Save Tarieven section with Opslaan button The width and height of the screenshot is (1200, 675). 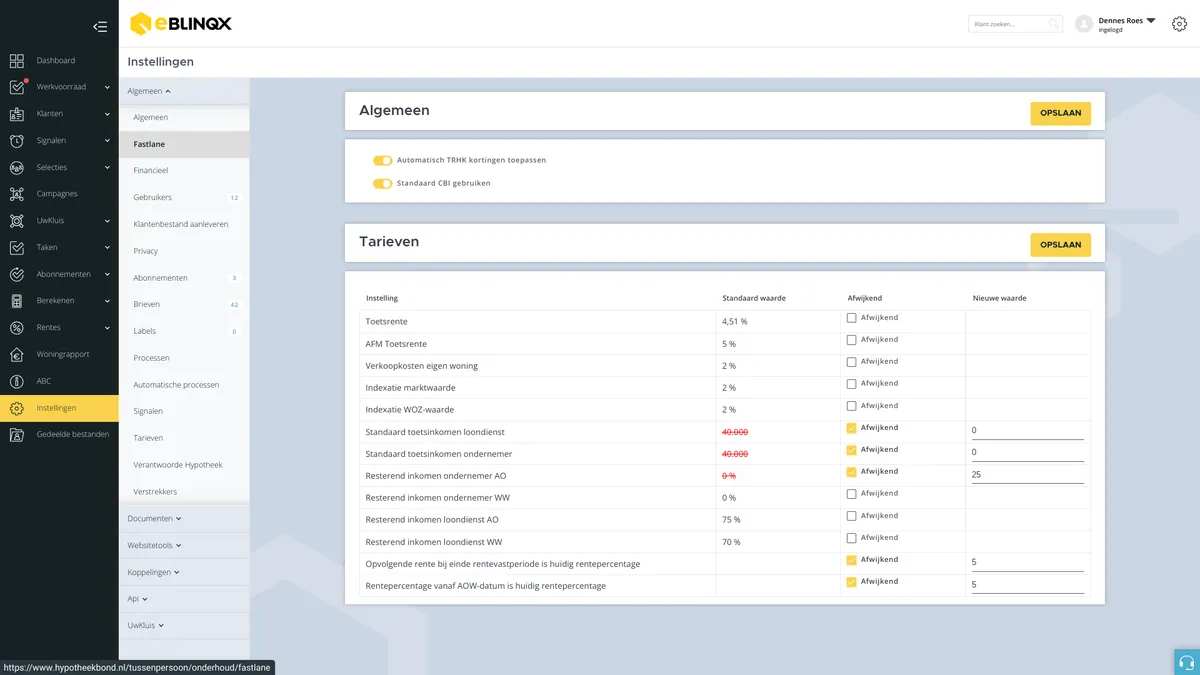(1060, 245)
